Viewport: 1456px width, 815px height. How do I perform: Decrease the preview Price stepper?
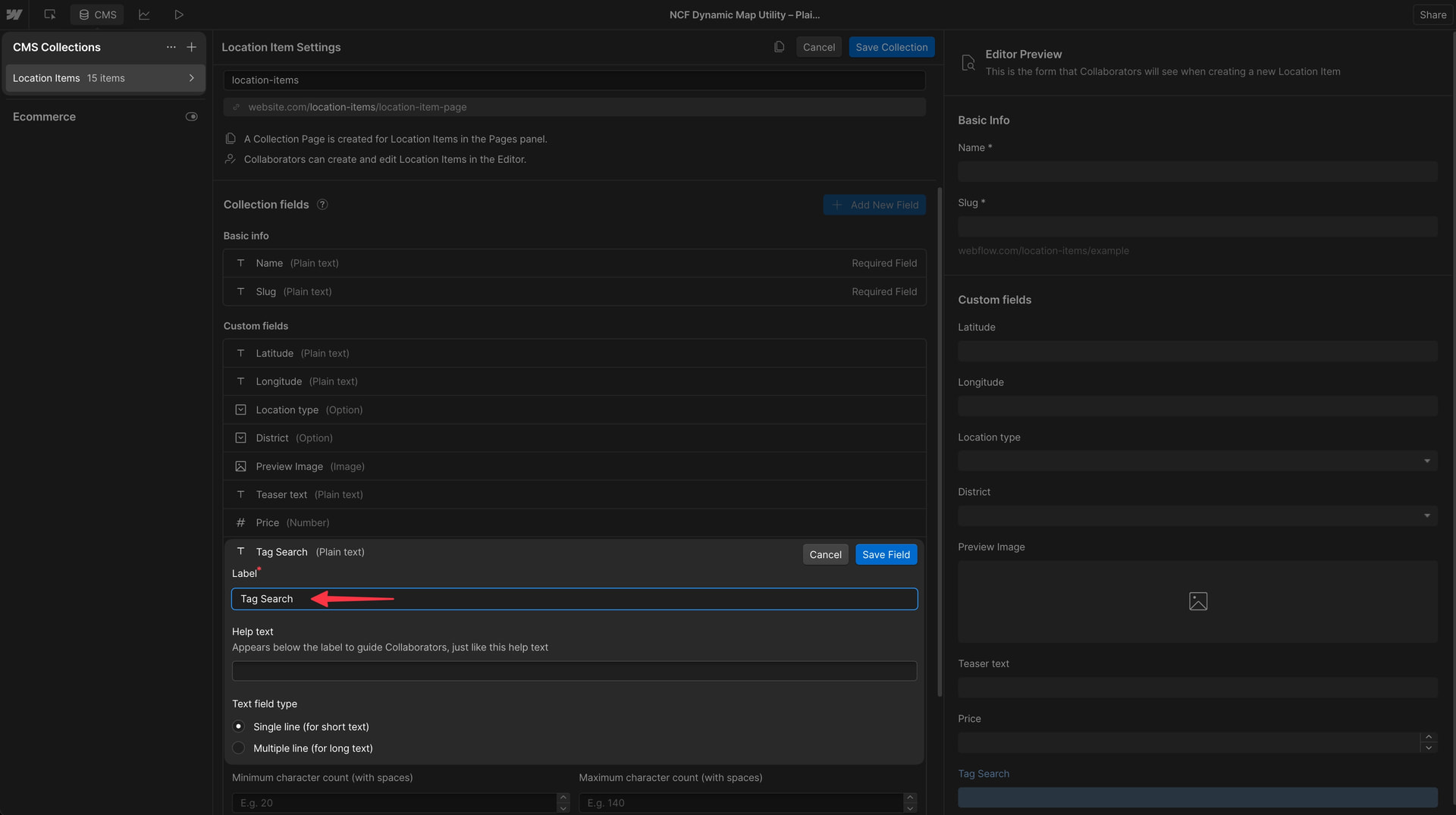1429,748
